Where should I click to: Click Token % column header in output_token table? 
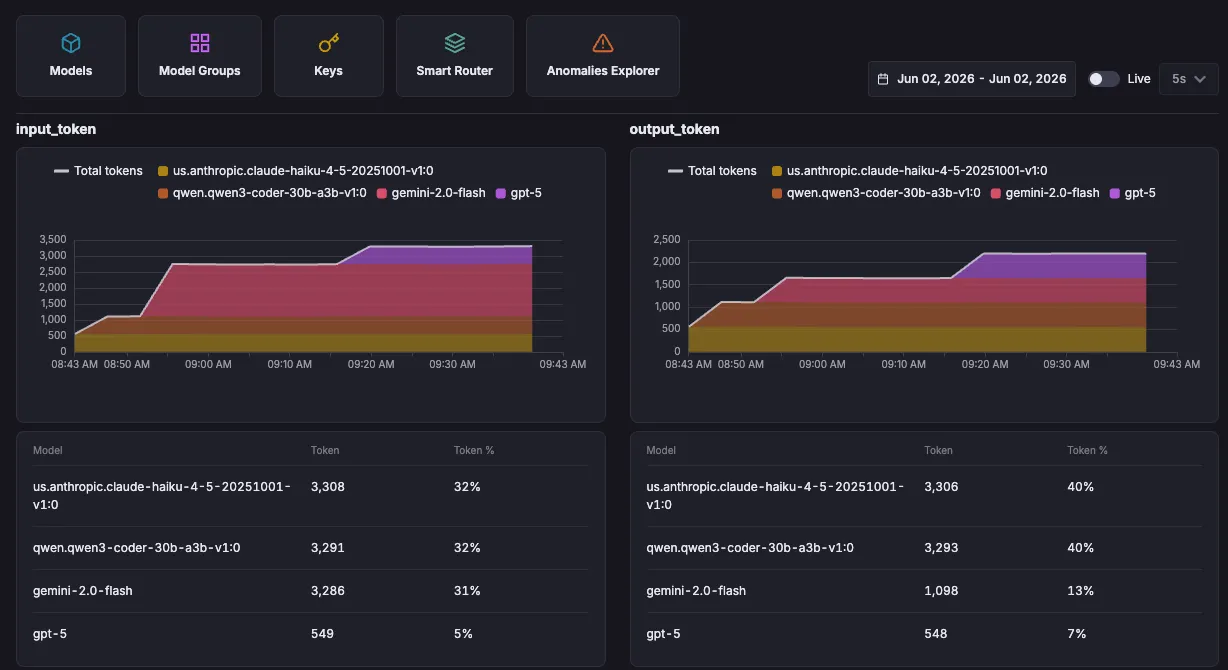(1088, 451)
